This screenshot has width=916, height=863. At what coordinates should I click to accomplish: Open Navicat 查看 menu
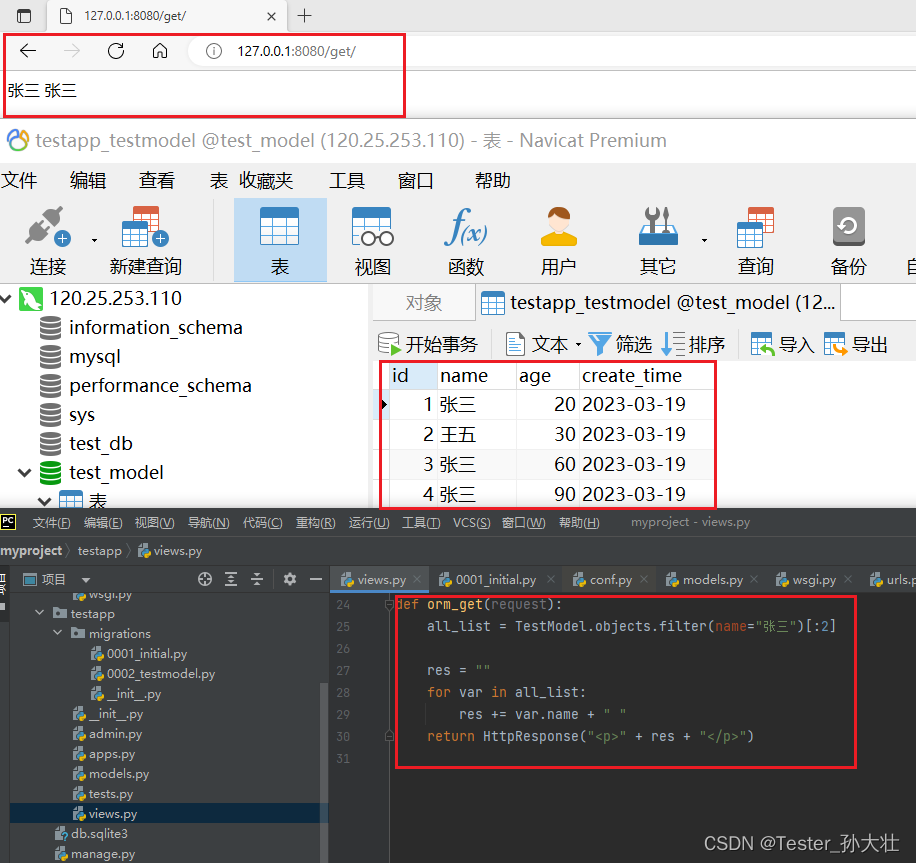[157, 181]
